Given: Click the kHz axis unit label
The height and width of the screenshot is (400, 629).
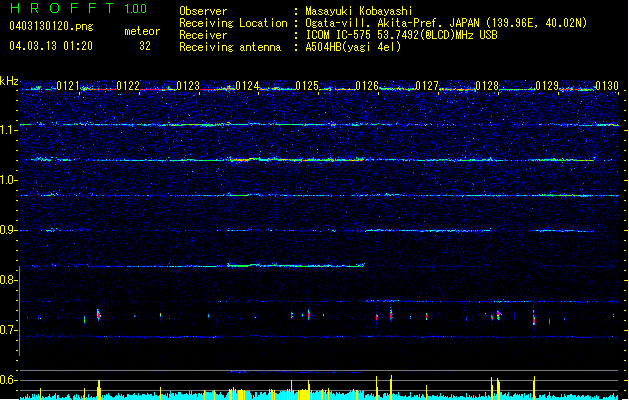Looking at the screenshot, I should 10,81.
